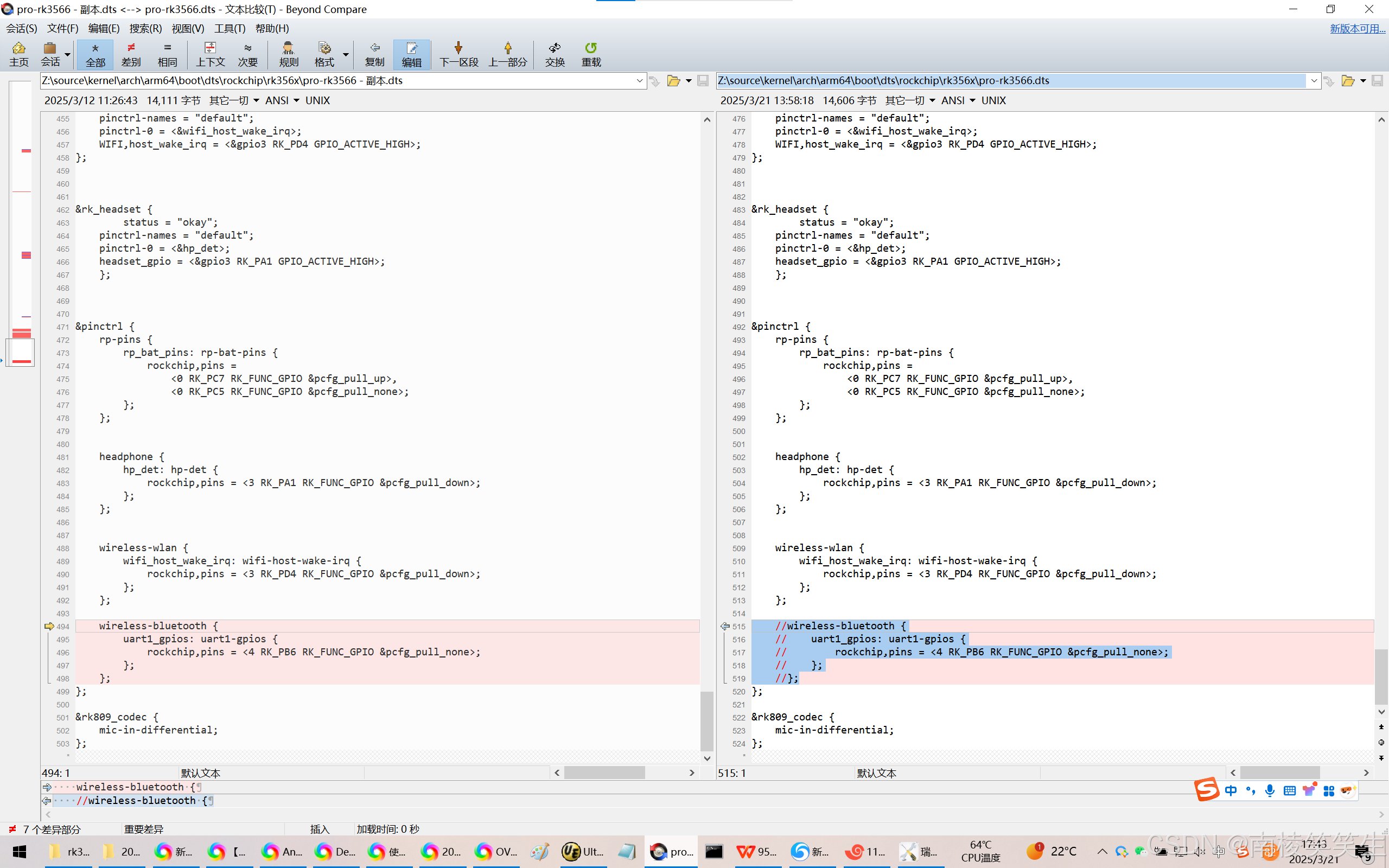The width and height of the screenshot is (1389, 868).
Task: Click the 相同 (Same) toolbar button
Action: (167, 54)
